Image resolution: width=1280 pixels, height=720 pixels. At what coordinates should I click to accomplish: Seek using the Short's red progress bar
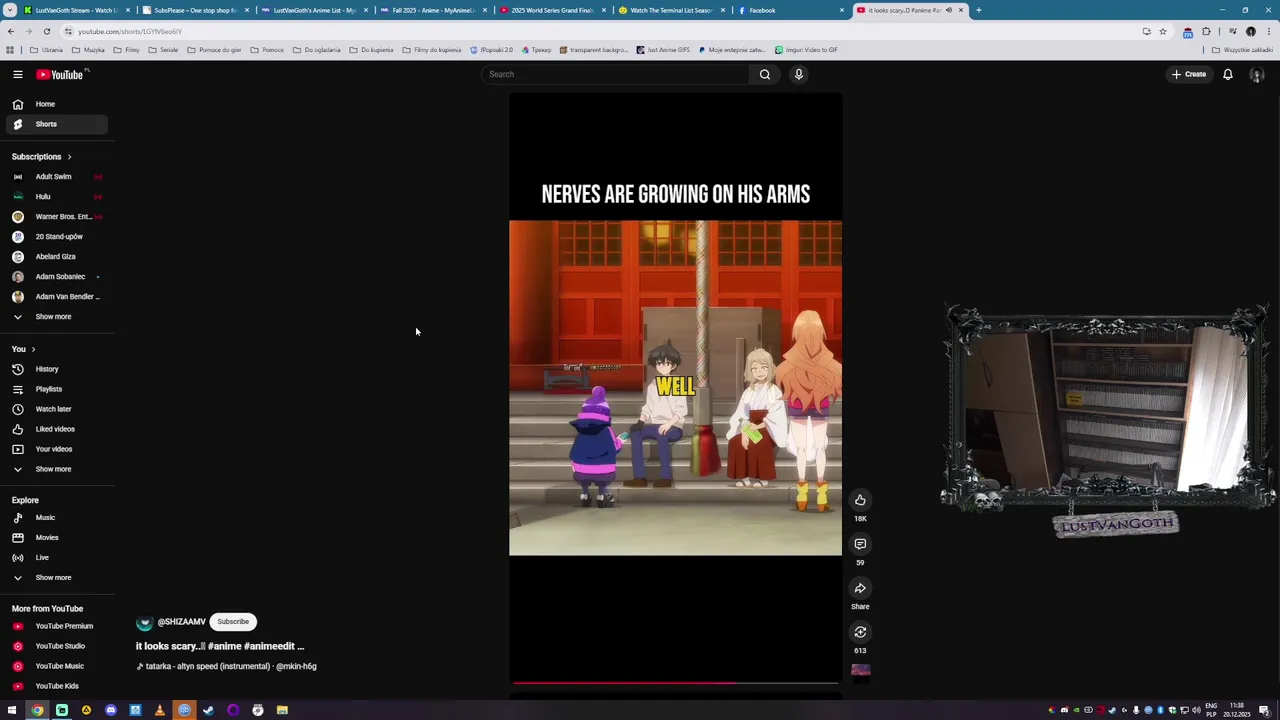675,683
